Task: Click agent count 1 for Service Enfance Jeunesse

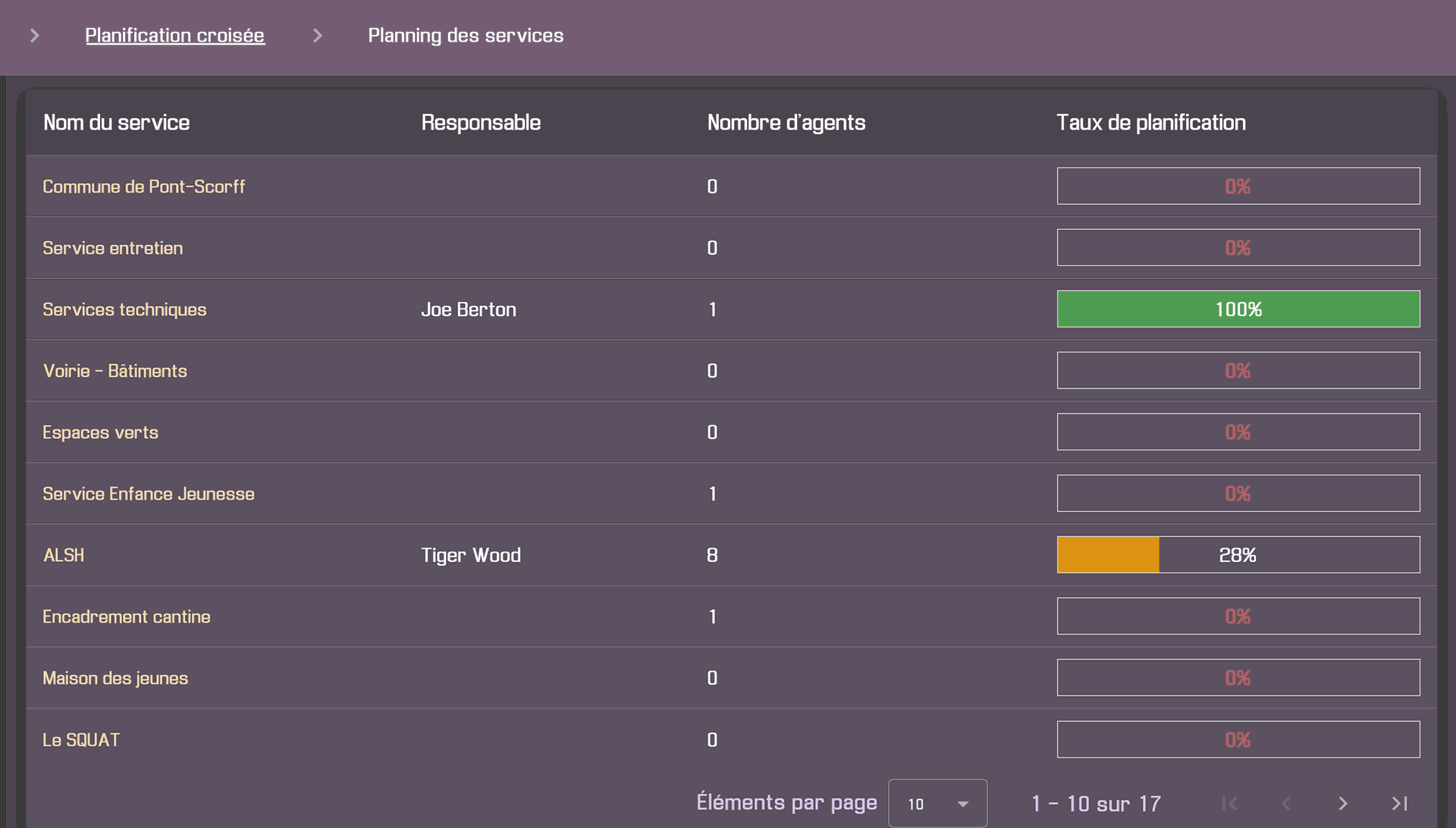Action: 712,494
